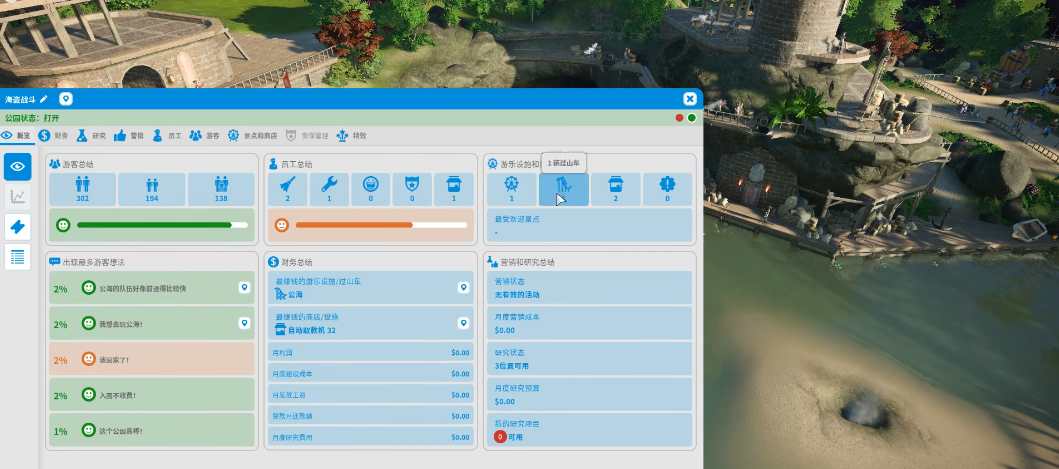The width and height of the screenshot is (1059, 469).
Task: Locate source of 我想去玩公海 thought
Action: tap(244, 324)
